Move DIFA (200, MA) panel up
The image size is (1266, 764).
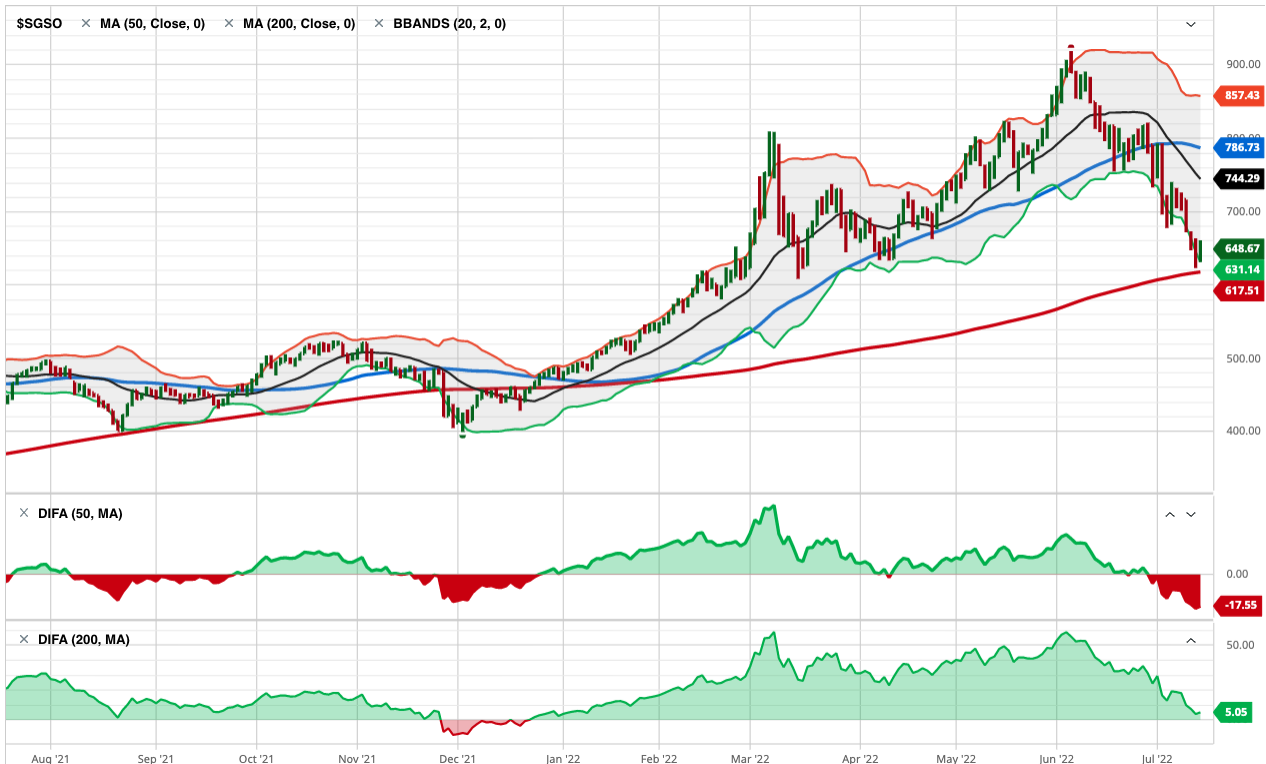coord(1191,640)
